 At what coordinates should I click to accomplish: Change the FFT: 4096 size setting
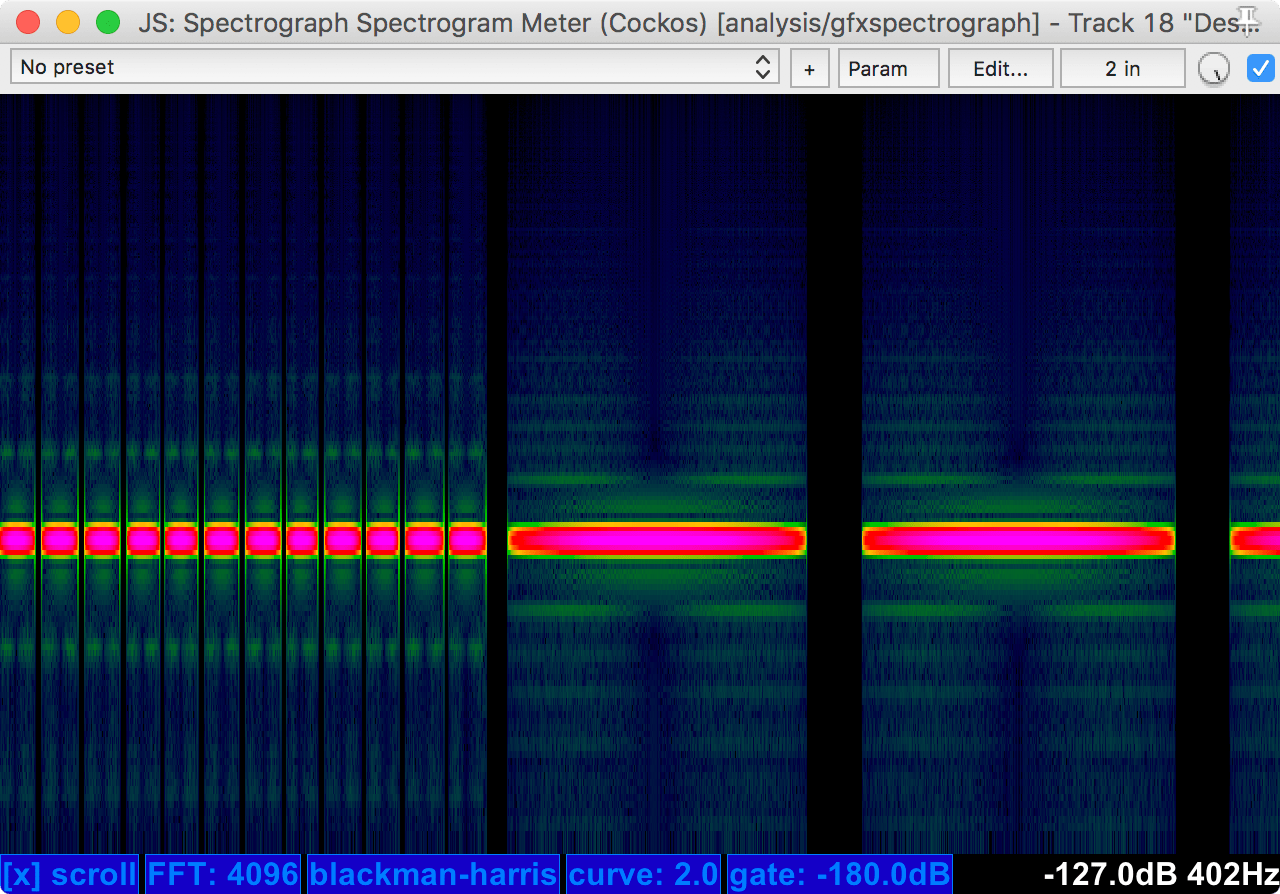tap(223, 874)
